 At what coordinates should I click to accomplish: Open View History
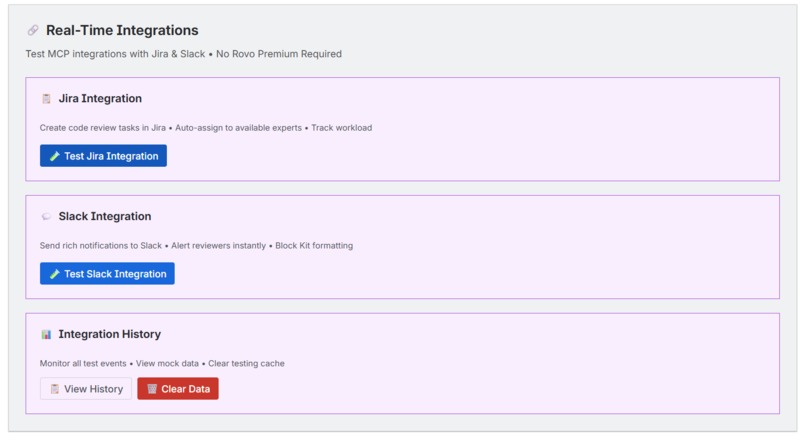[86, 389]
